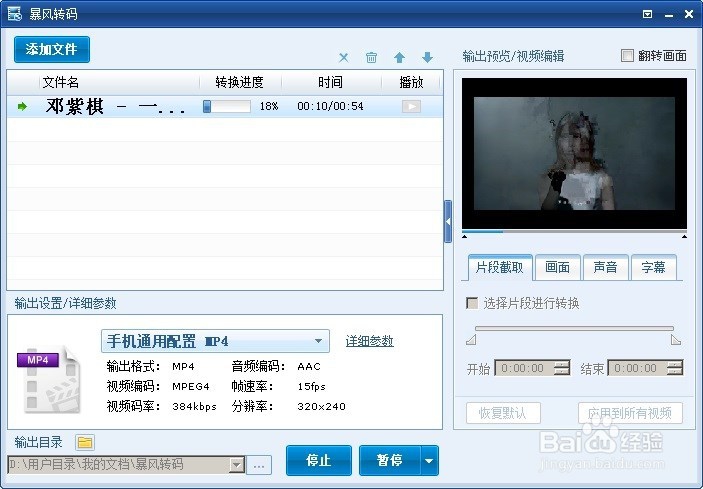Click the 00:10/00:54 time value

click(x=330, y=106)
